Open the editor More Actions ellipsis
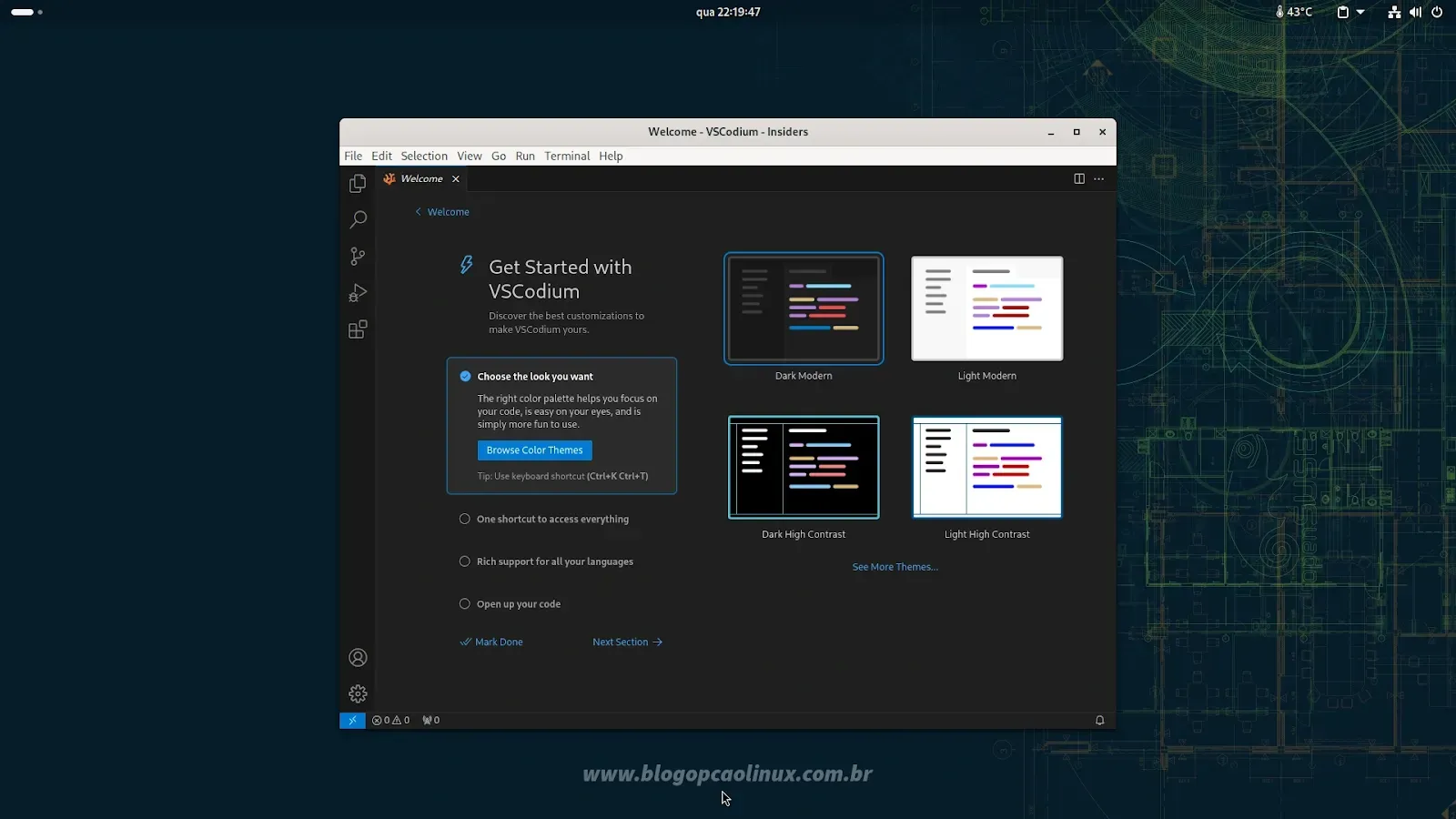The height and width of the screenshot is (819, 1456). tap(1098, 178)
